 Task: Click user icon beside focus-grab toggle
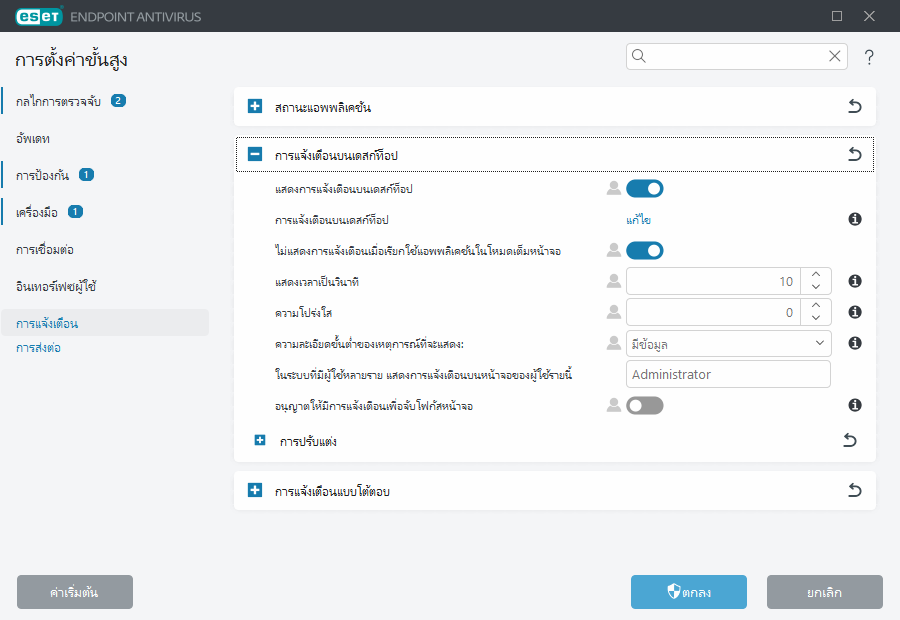point(614,405)
